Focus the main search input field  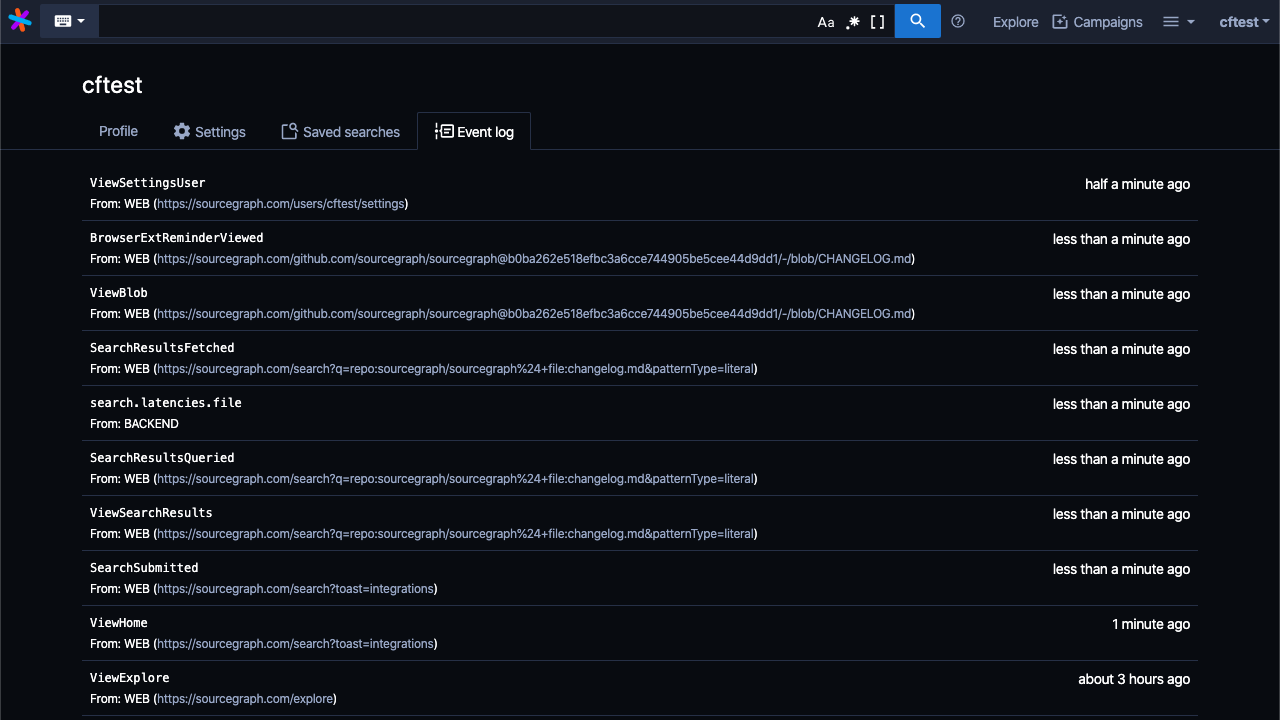click(455, 21)
